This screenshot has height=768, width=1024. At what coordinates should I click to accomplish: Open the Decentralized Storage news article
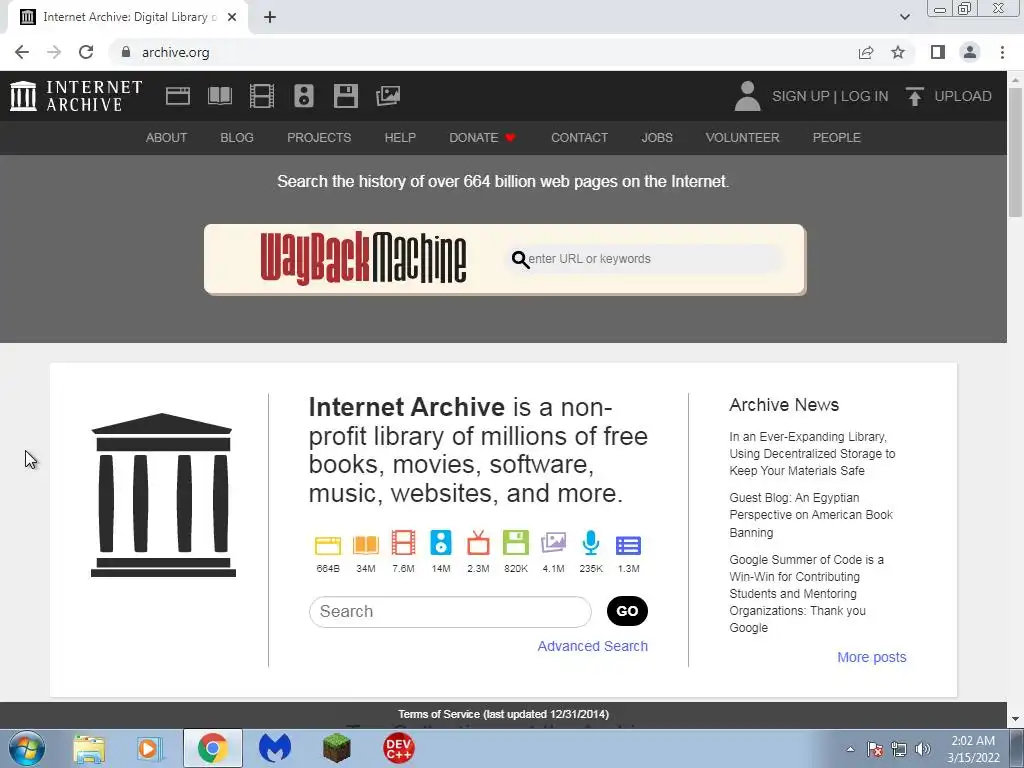[x=812, y=453]
